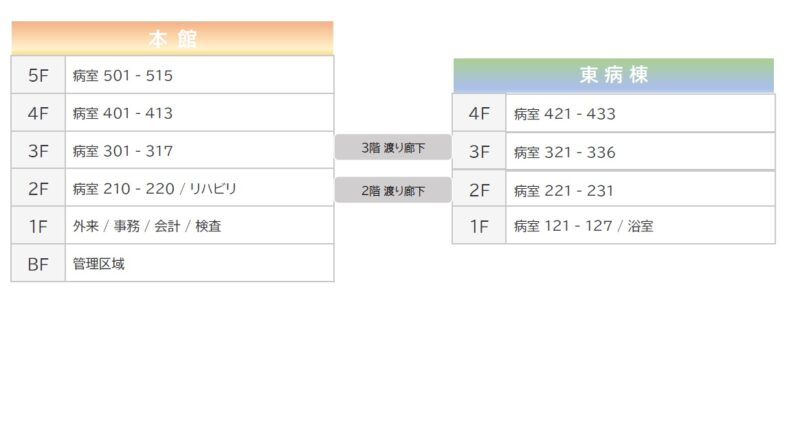Viewport: 800px width, 445px height.
Task: Open 病室 421 - 433 row
Action: (640, 113)
